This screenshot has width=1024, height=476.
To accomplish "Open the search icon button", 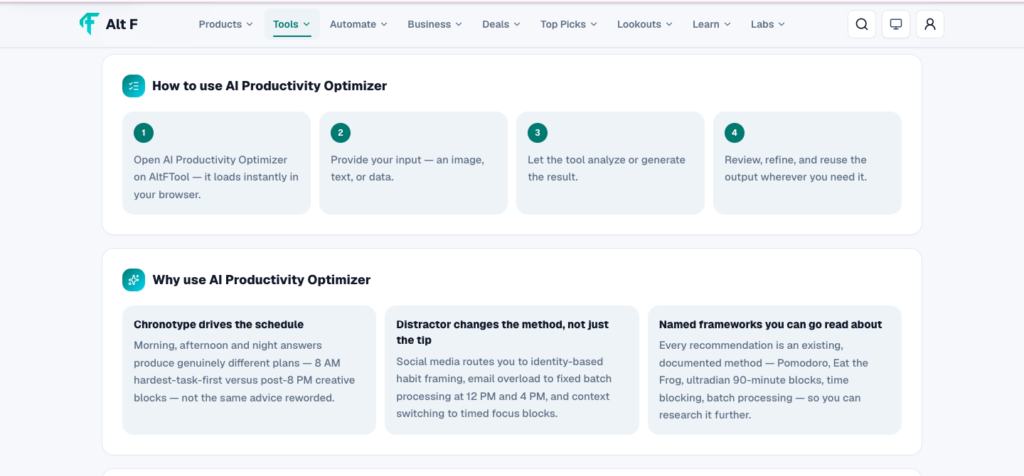I will tap(861, 24).
